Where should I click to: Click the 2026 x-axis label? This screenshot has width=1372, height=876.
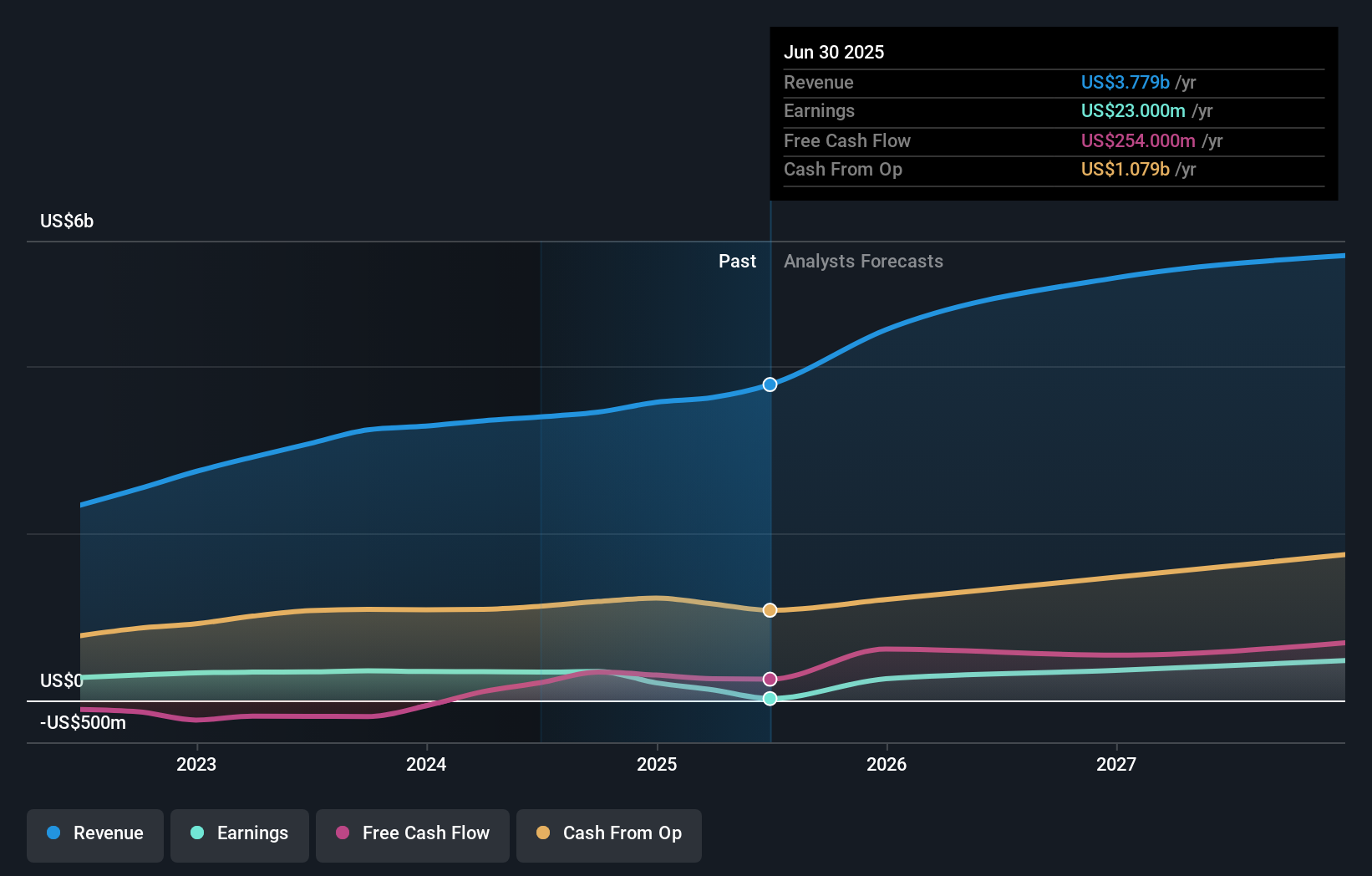click(887, 764)
